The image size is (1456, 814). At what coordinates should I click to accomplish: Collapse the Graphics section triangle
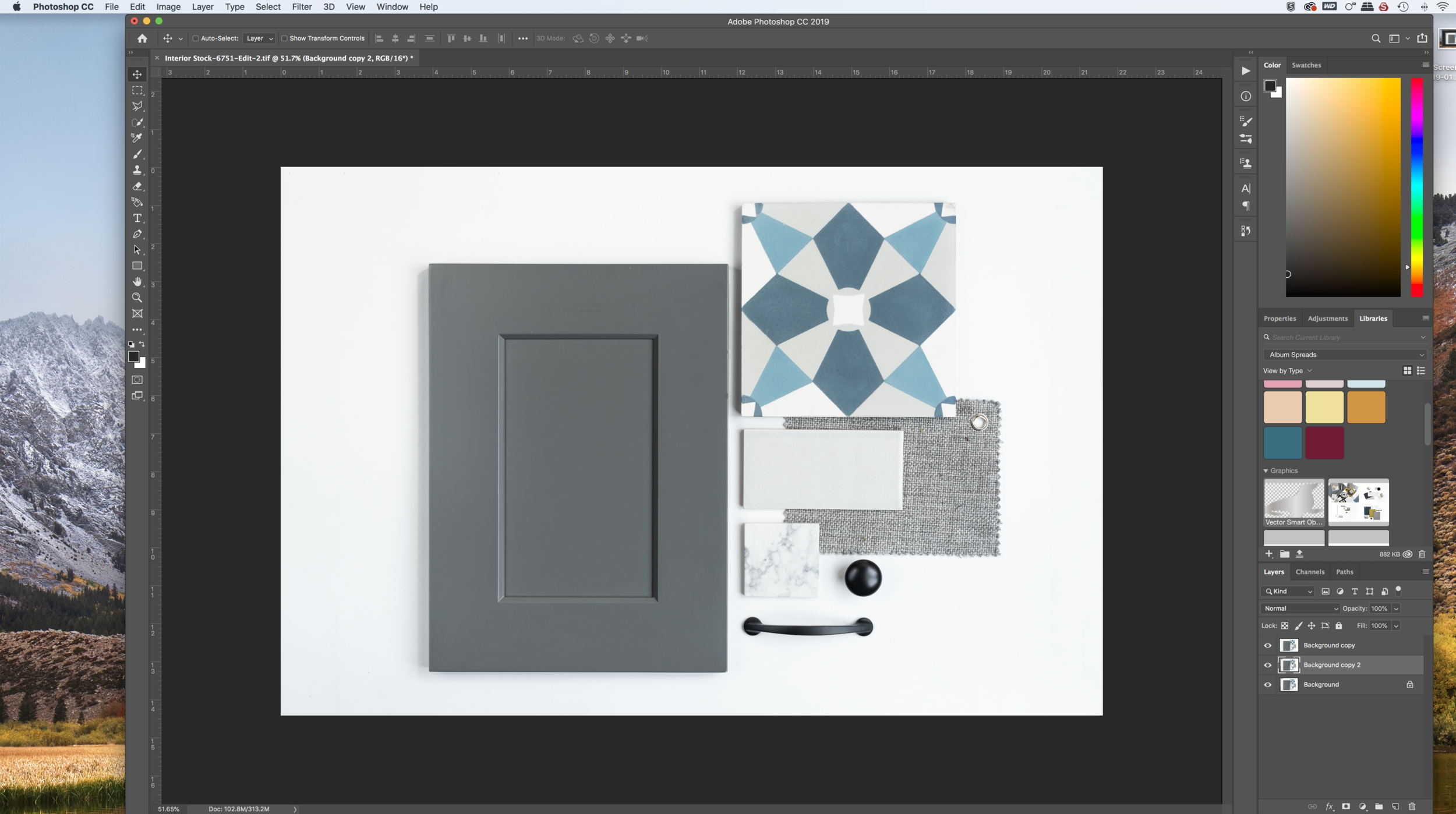coord(1265,471)
